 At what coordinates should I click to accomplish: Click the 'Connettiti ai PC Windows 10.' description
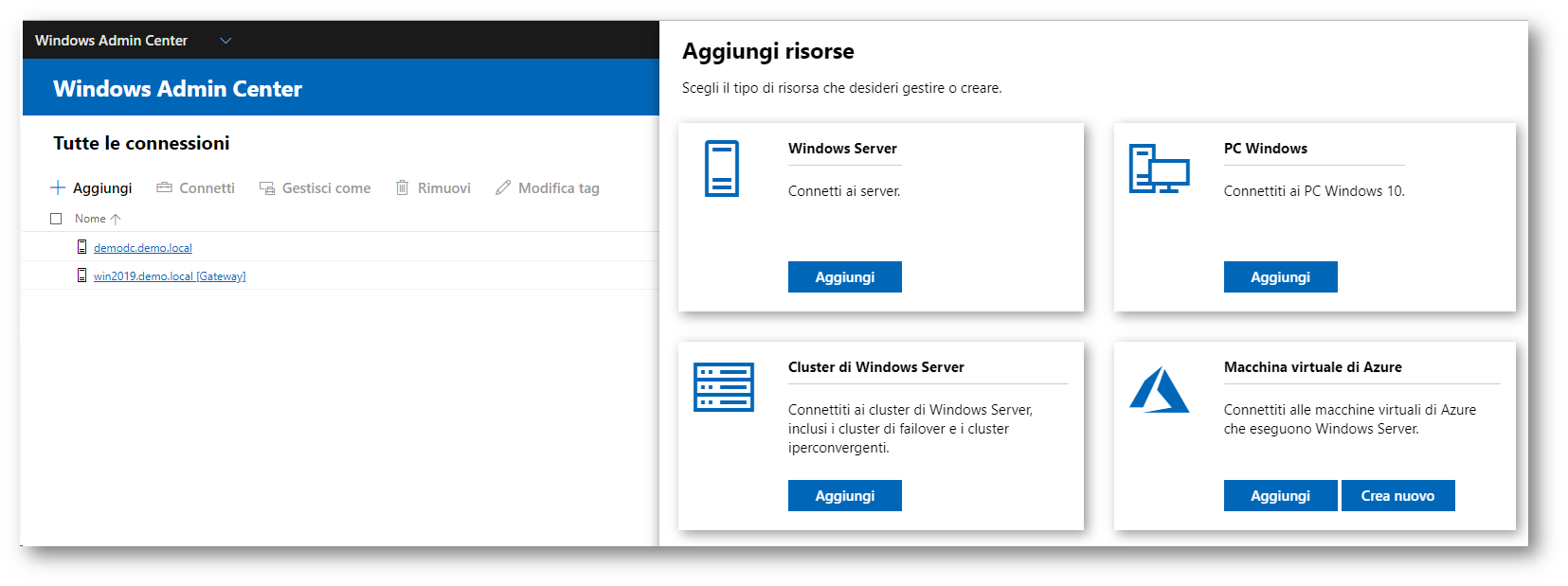point(1314,191)
